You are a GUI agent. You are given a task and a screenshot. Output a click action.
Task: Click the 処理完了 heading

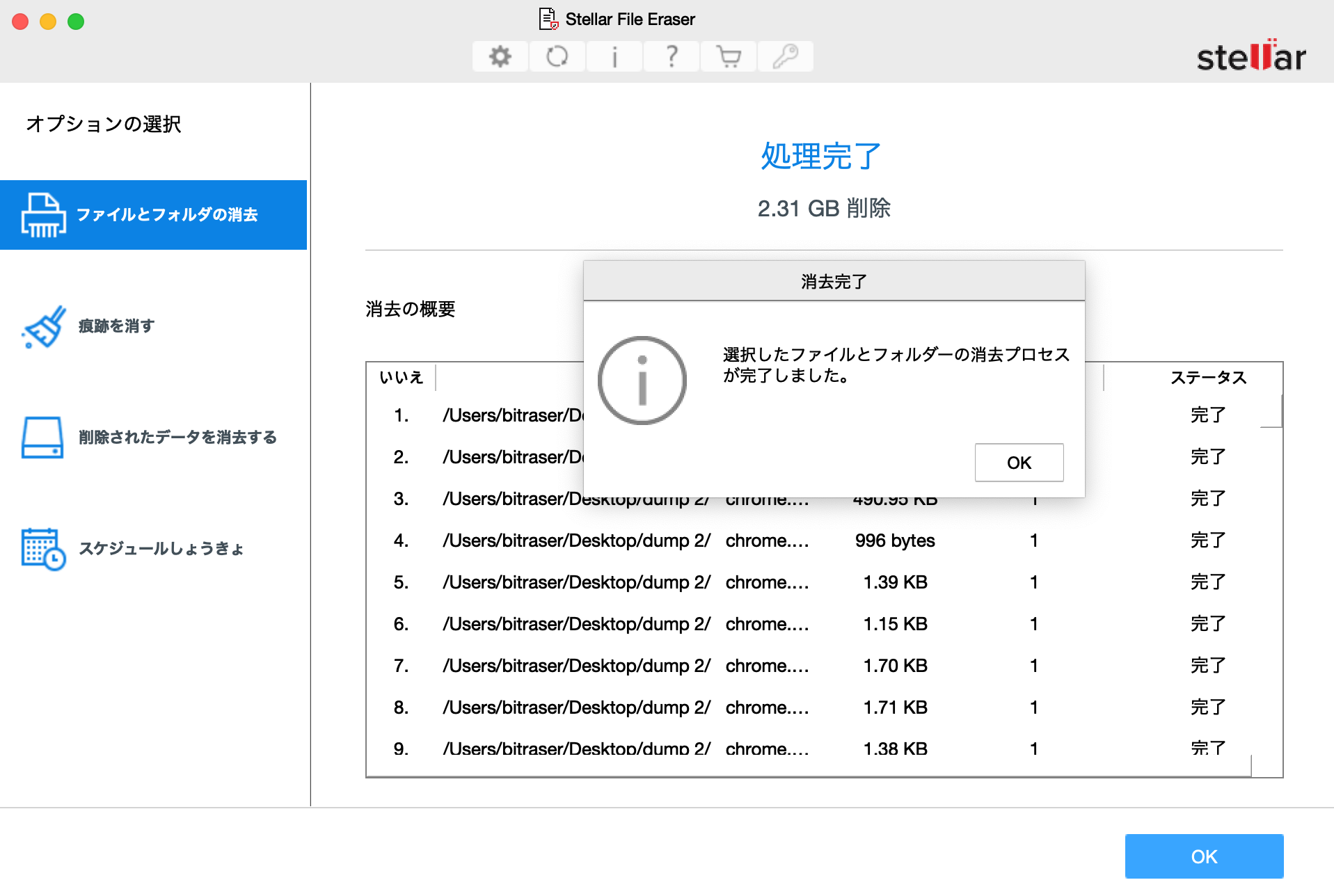tap(821, 156)
